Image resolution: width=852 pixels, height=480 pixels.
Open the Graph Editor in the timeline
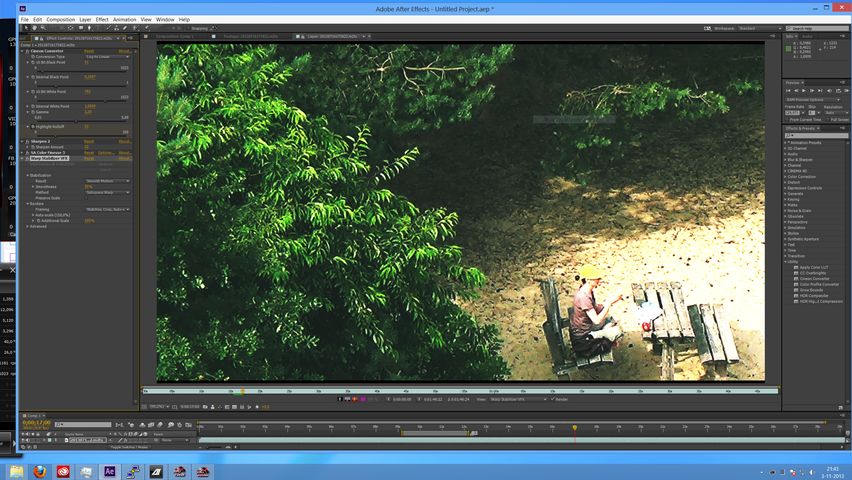point(188,425)
